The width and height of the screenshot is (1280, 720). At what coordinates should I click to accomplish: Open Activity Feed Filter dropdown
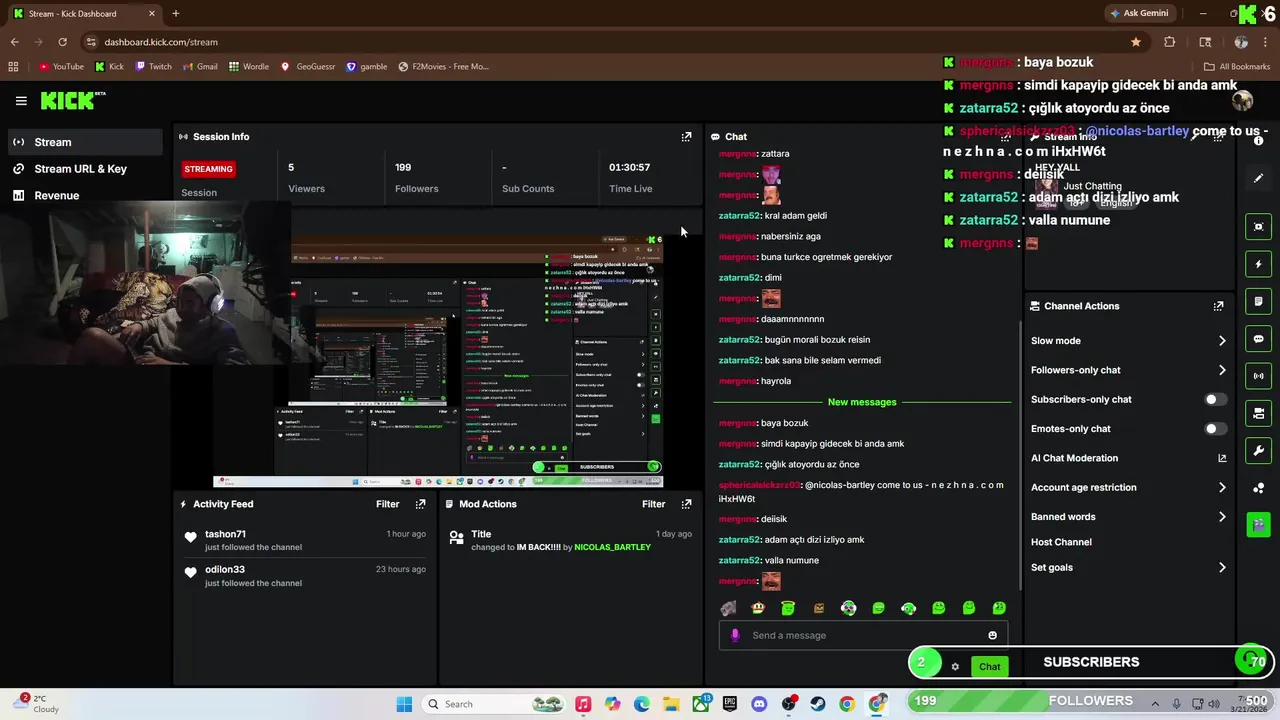click(387, 504)
